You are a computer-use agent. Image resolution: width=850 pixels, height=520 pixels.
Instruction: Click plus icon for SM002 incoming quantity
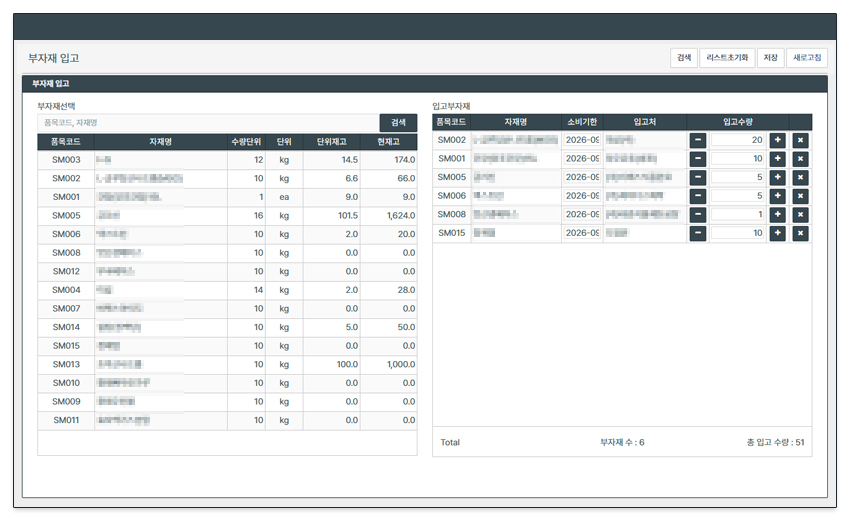(777, 140)
